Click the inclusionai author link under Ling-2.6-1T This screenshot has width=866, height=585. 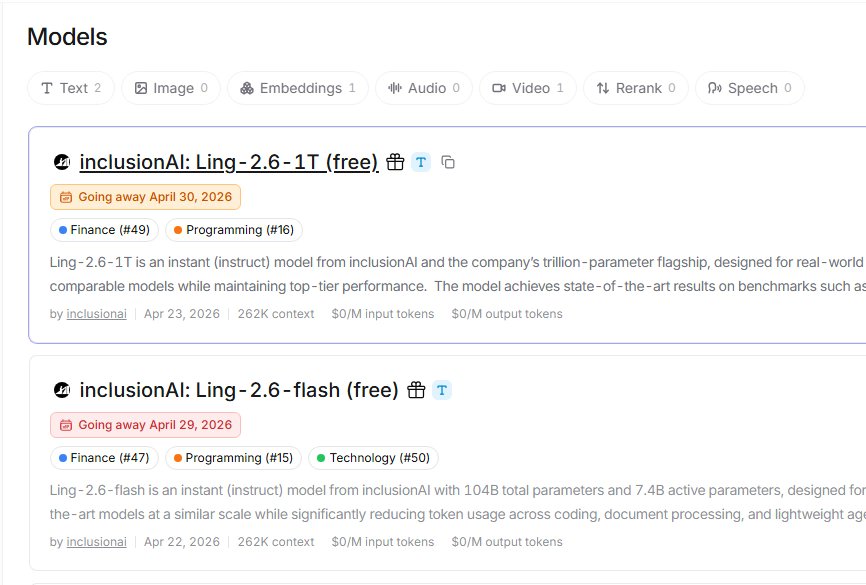(x=97, y=314)
